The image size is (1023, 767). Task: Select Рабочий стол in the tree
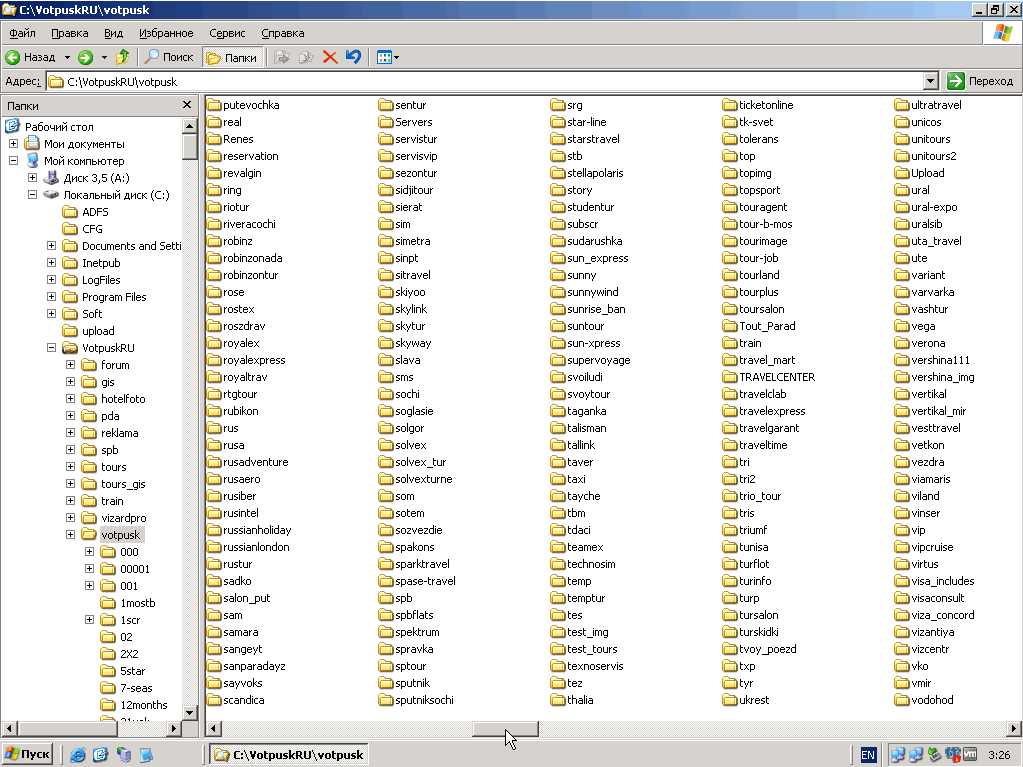point(59,127)
